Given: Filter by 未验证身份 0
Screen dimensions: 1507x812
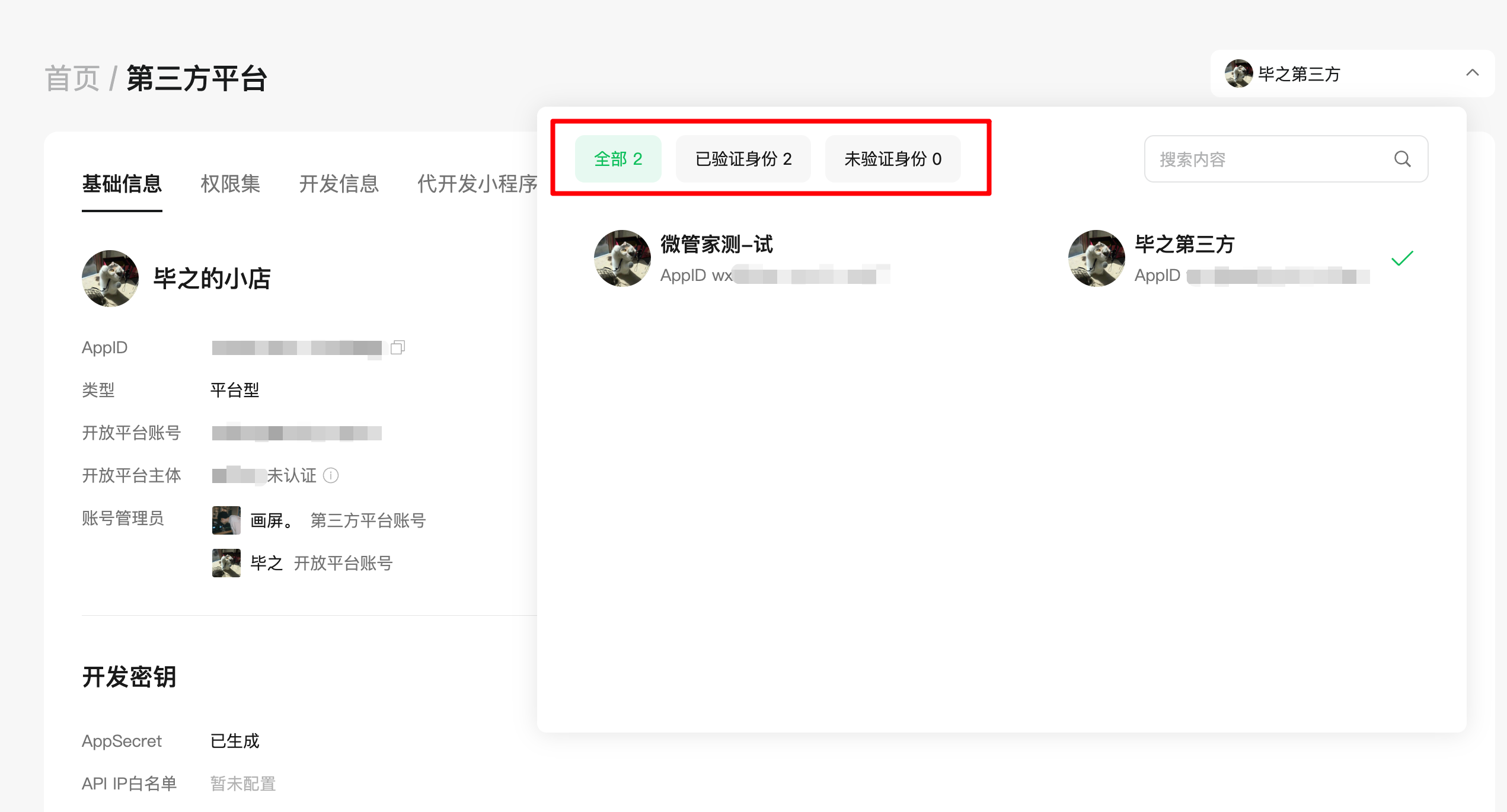Looking at the screenshot, I should (x=892, y=159).
